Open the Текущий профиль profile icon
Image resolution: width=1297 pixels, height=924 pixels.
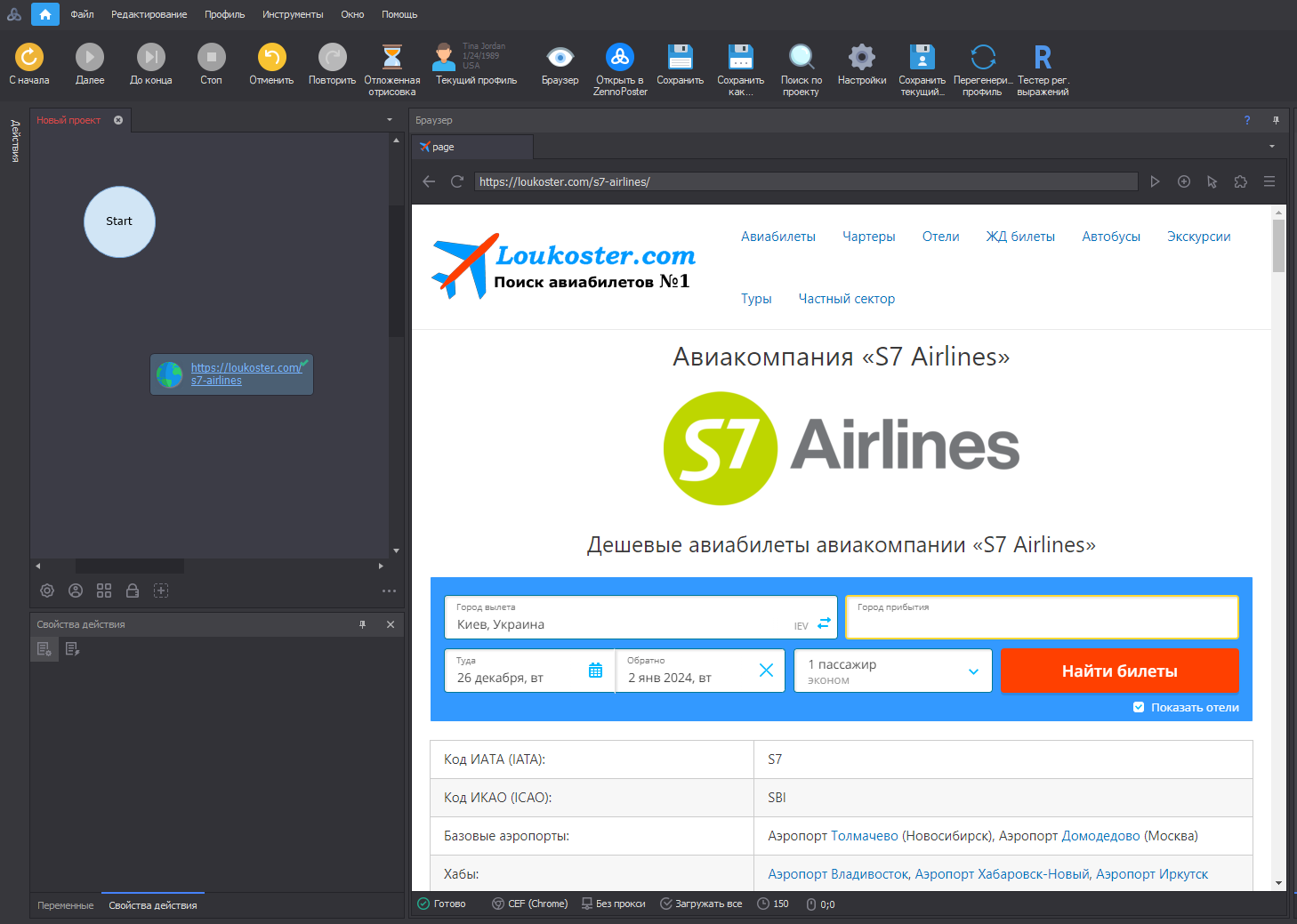click(444, 58)
